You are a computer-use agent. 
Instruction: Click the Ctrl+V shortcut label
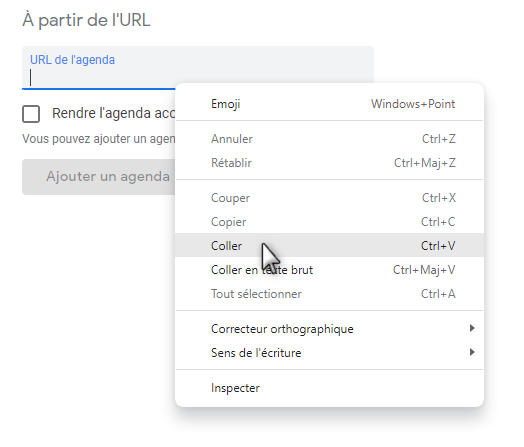tap(438, 246)
